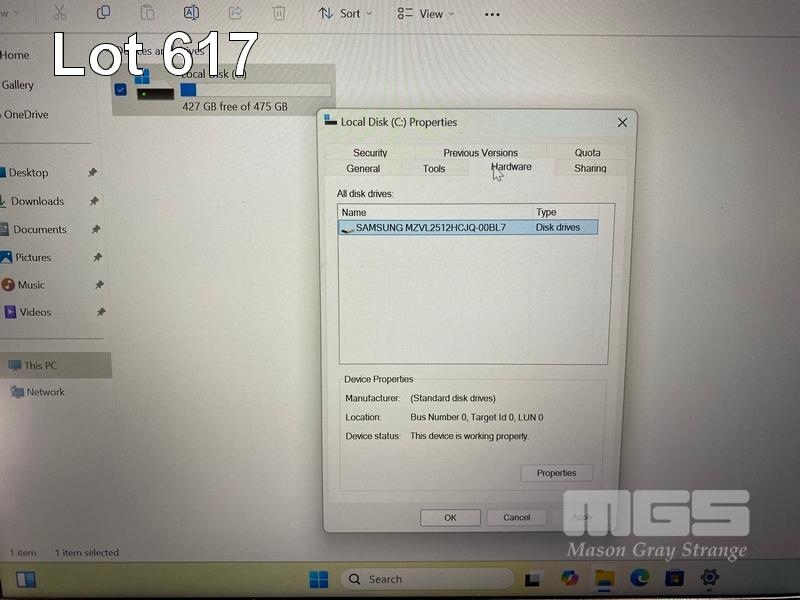Open the Pictures quick access folder
Image resolution: width=800 pixels, height=600 pixels.
(26, 257)
